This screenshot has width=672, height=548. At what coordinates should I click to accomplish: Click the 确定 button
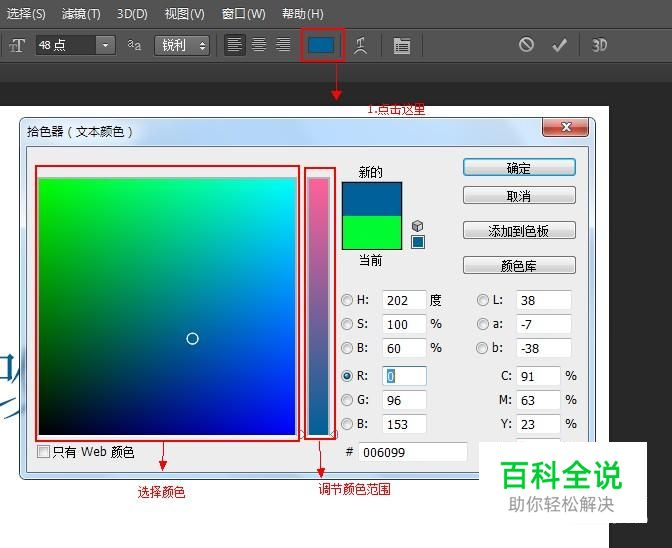coord(519,168)
